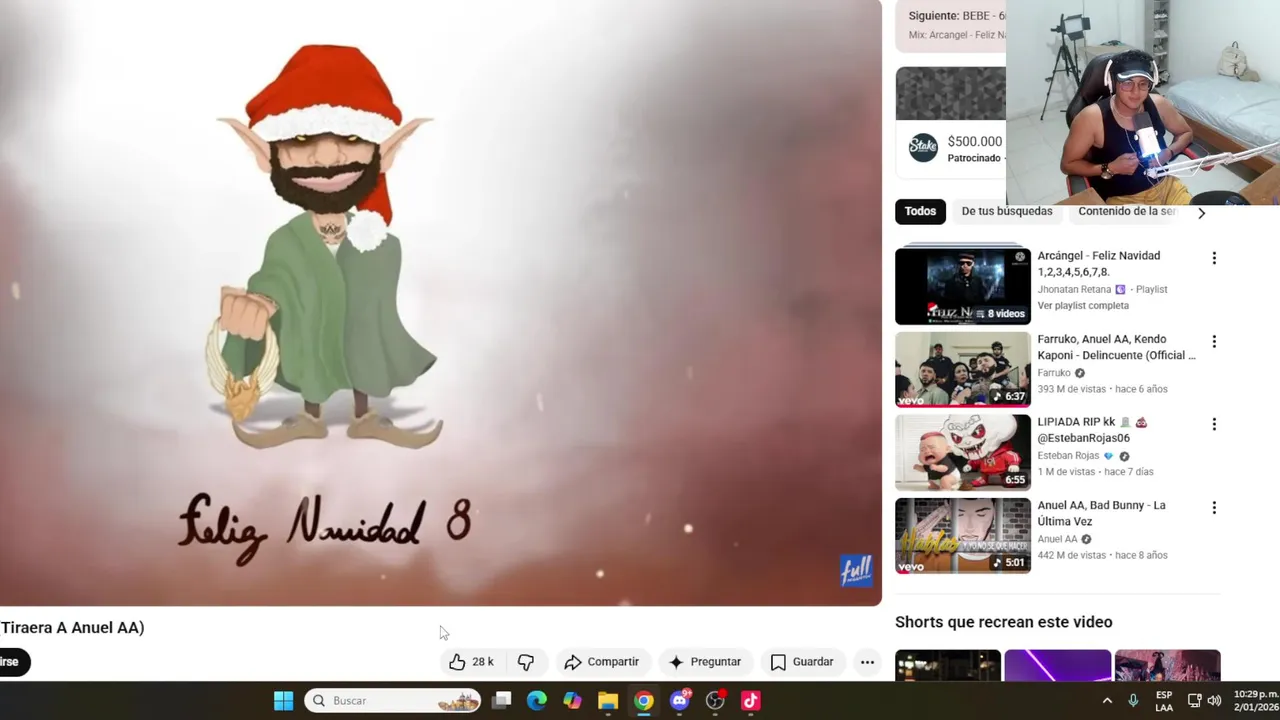The image size is (1280, 720).
Task: Open TikTok app from the taskbar
Action: click(751, 701)
